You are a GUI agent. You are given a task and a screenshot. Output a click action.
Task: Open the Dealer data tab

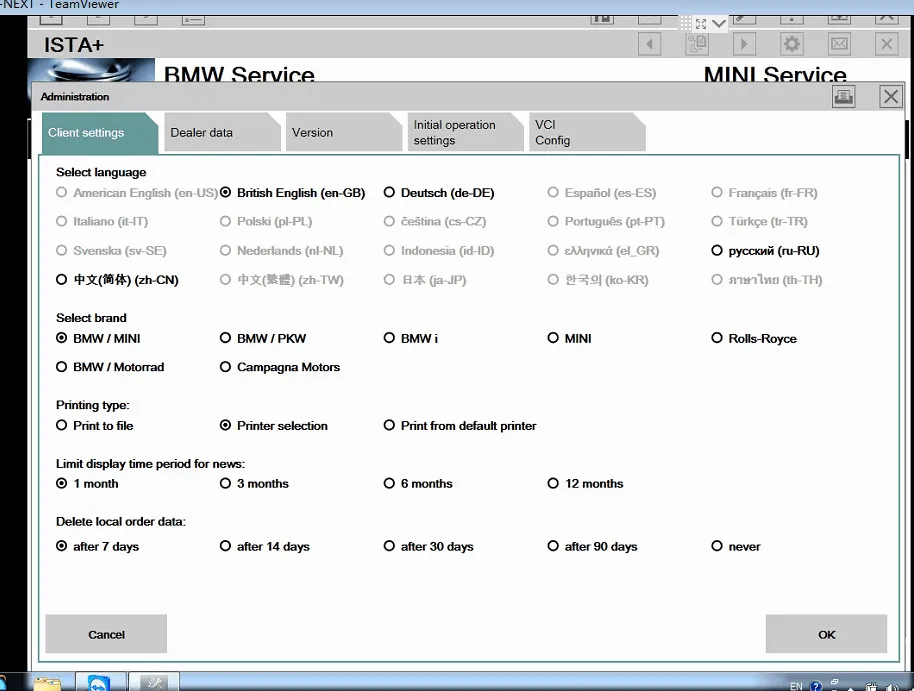[222, 133]
